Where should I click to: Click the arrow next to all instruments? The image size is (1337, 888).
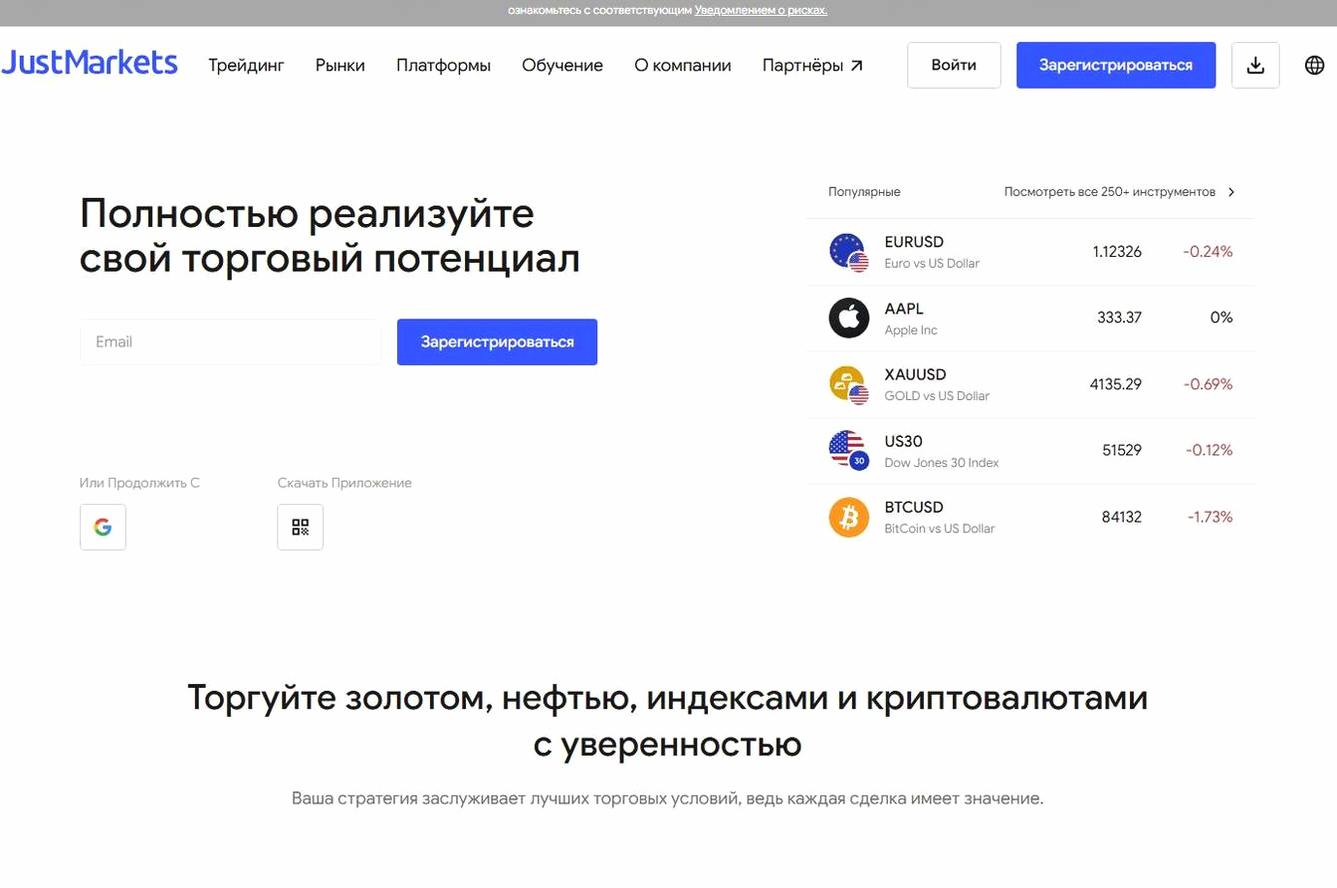pos(1231,192)
